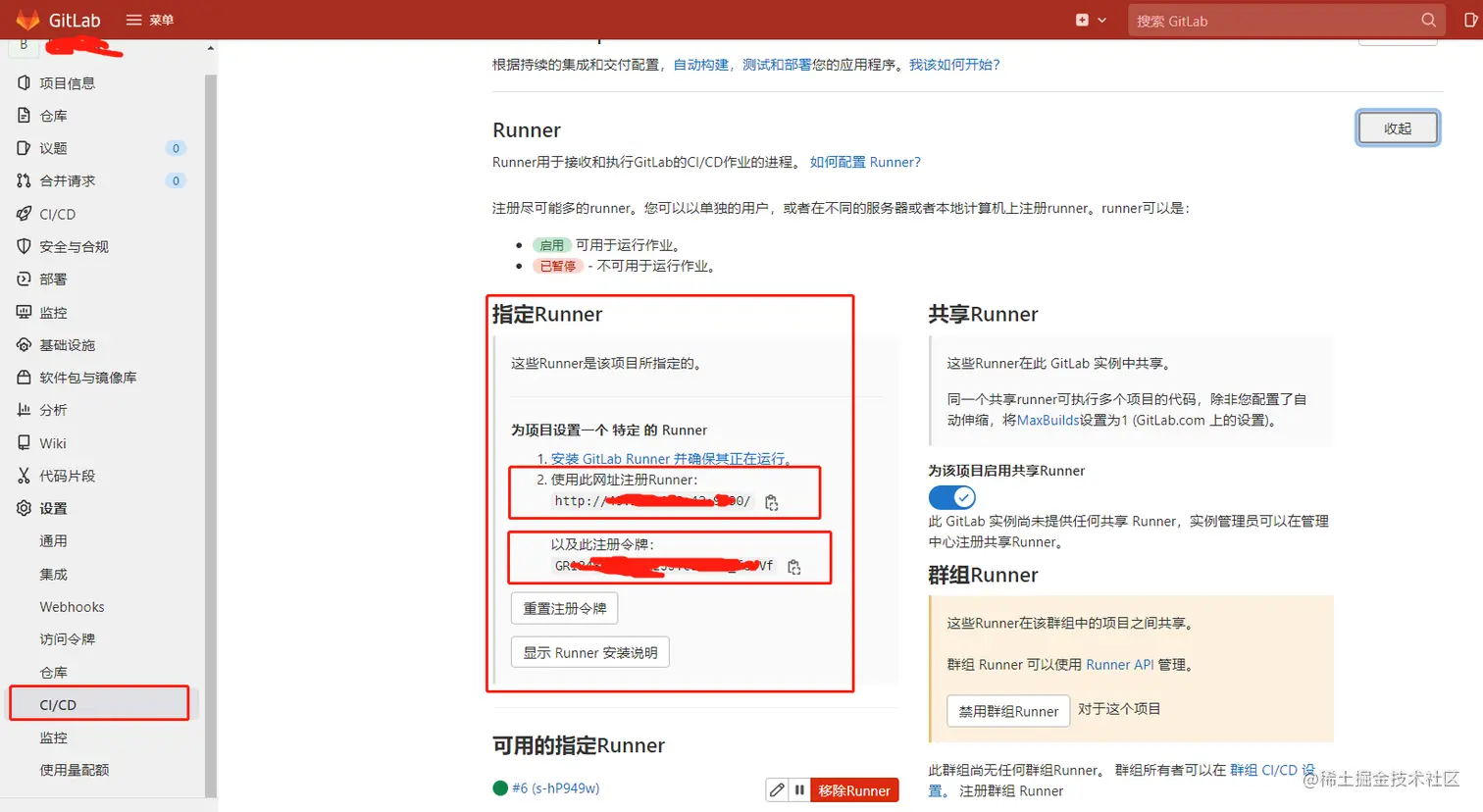This screenshot has height=812, width=1483.
Task: Click the 项目信息 icon
Action: point(25,83)
